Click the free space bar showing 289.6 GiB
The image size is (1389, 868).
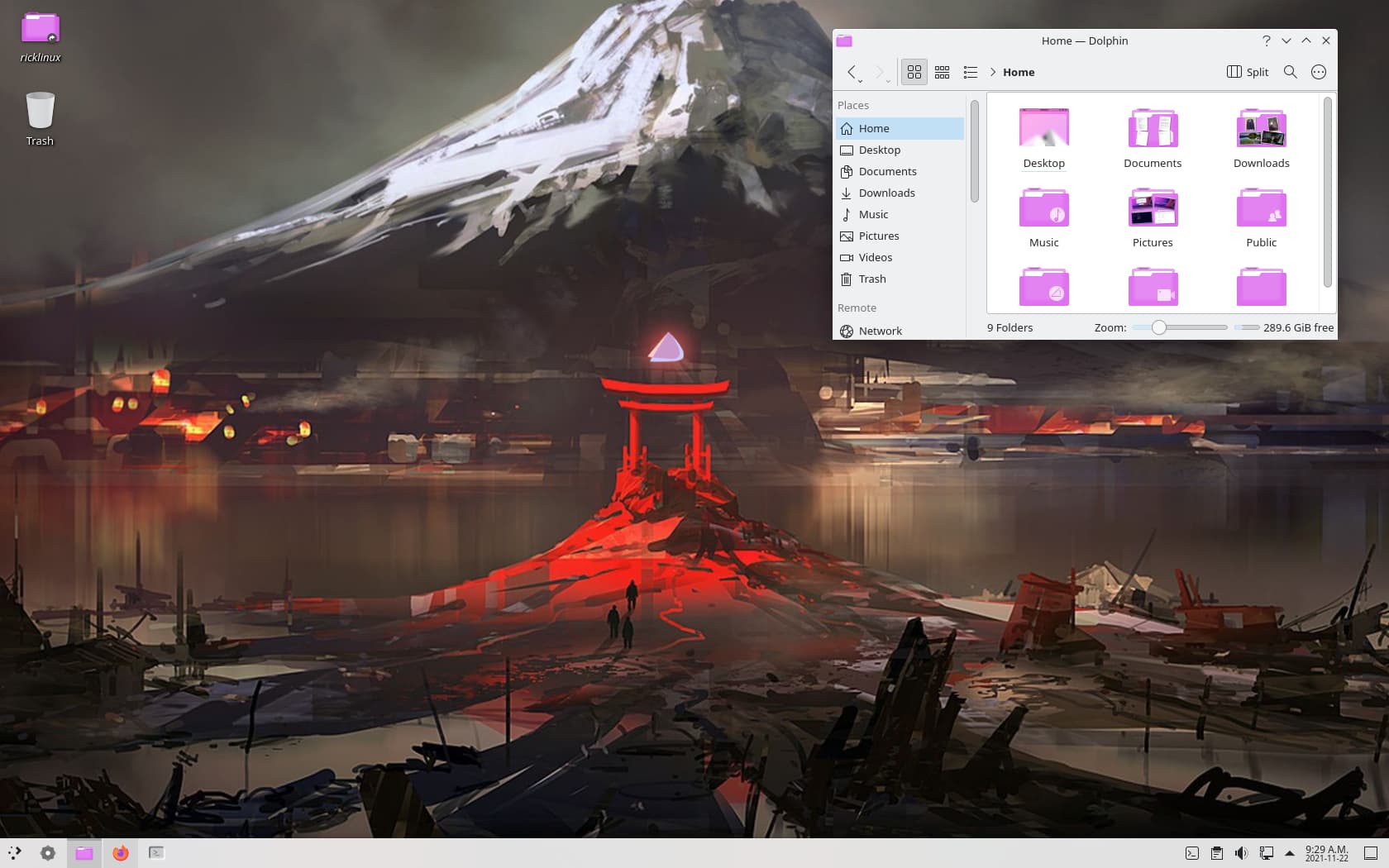point(1247,327)
